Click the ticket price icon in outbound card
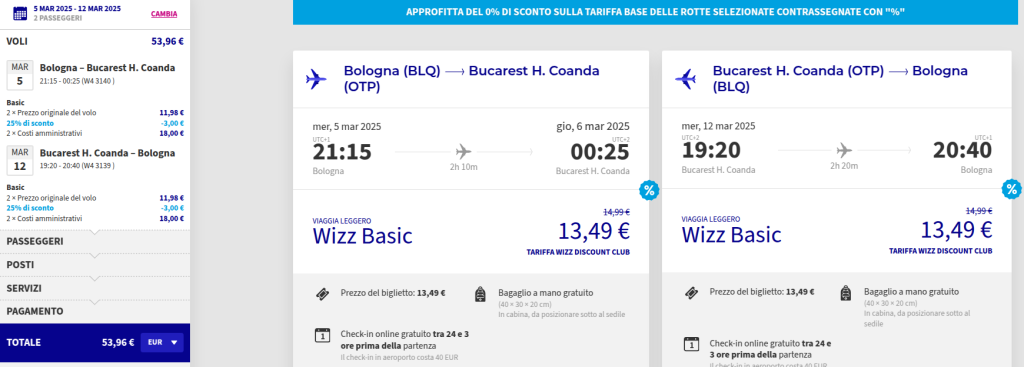Screen dimensions: 1024x367 pos(322,295)
